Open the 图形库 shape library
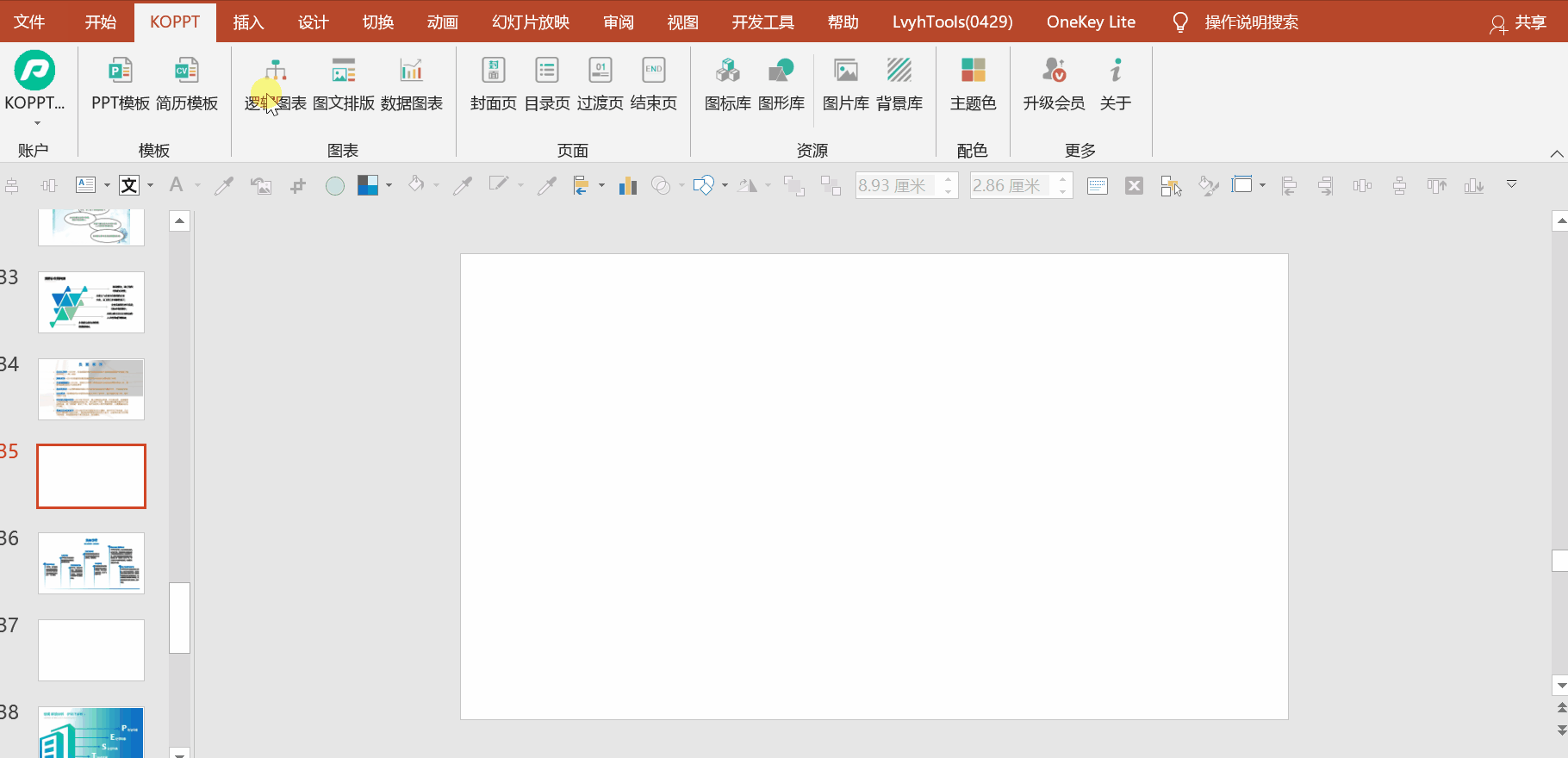The image size is (1568, 758). 781,83
